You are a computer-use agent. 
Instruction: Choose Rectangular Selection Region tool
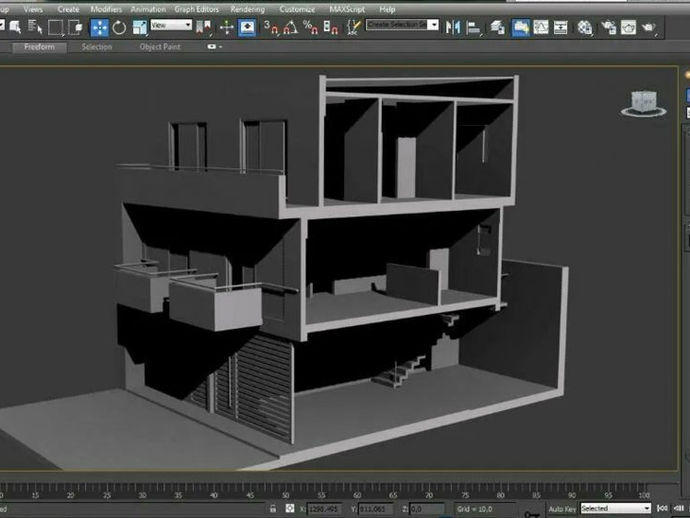click(x=55, y=27)
